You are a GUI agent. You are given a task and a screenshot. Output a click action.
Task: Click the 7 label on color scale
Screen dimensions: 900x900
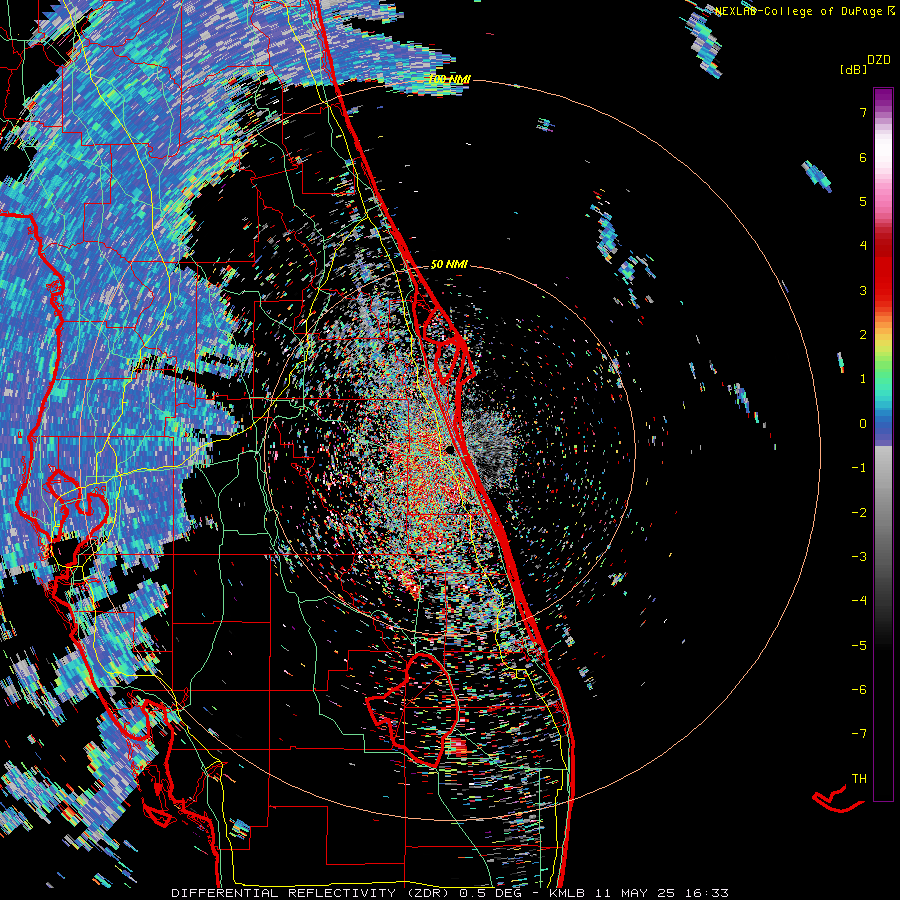(x=863, y=112)
